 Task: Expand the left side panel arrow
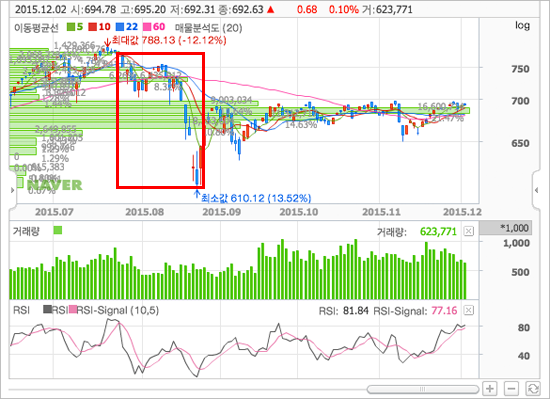pyautogui.click(x=13, y=190)
